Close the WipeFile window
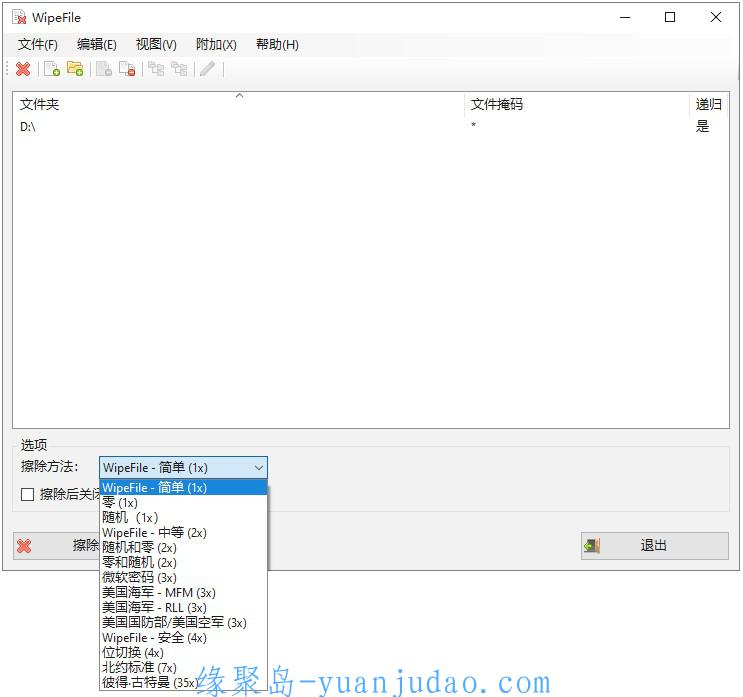The image size is (743, 697). (716, 18)
